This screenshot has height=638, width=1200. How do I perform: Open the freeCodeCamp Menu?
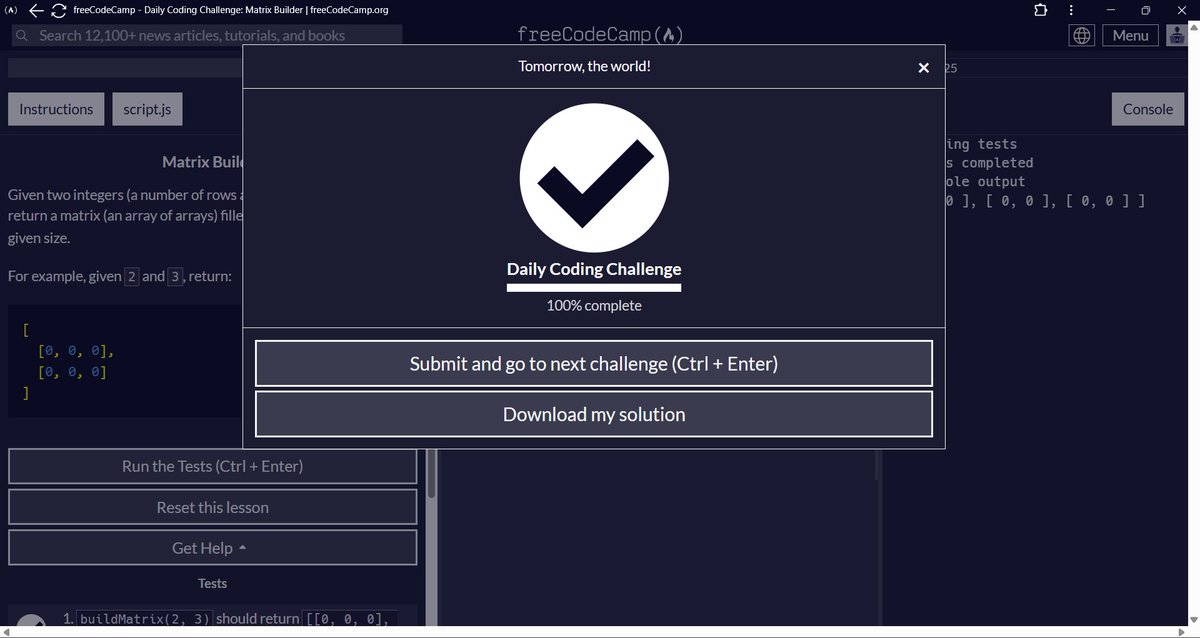[x=1130, y=35]
